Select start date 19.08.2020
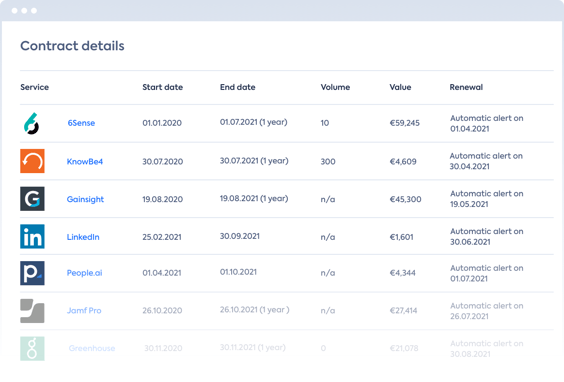 (x=163, y=199)
